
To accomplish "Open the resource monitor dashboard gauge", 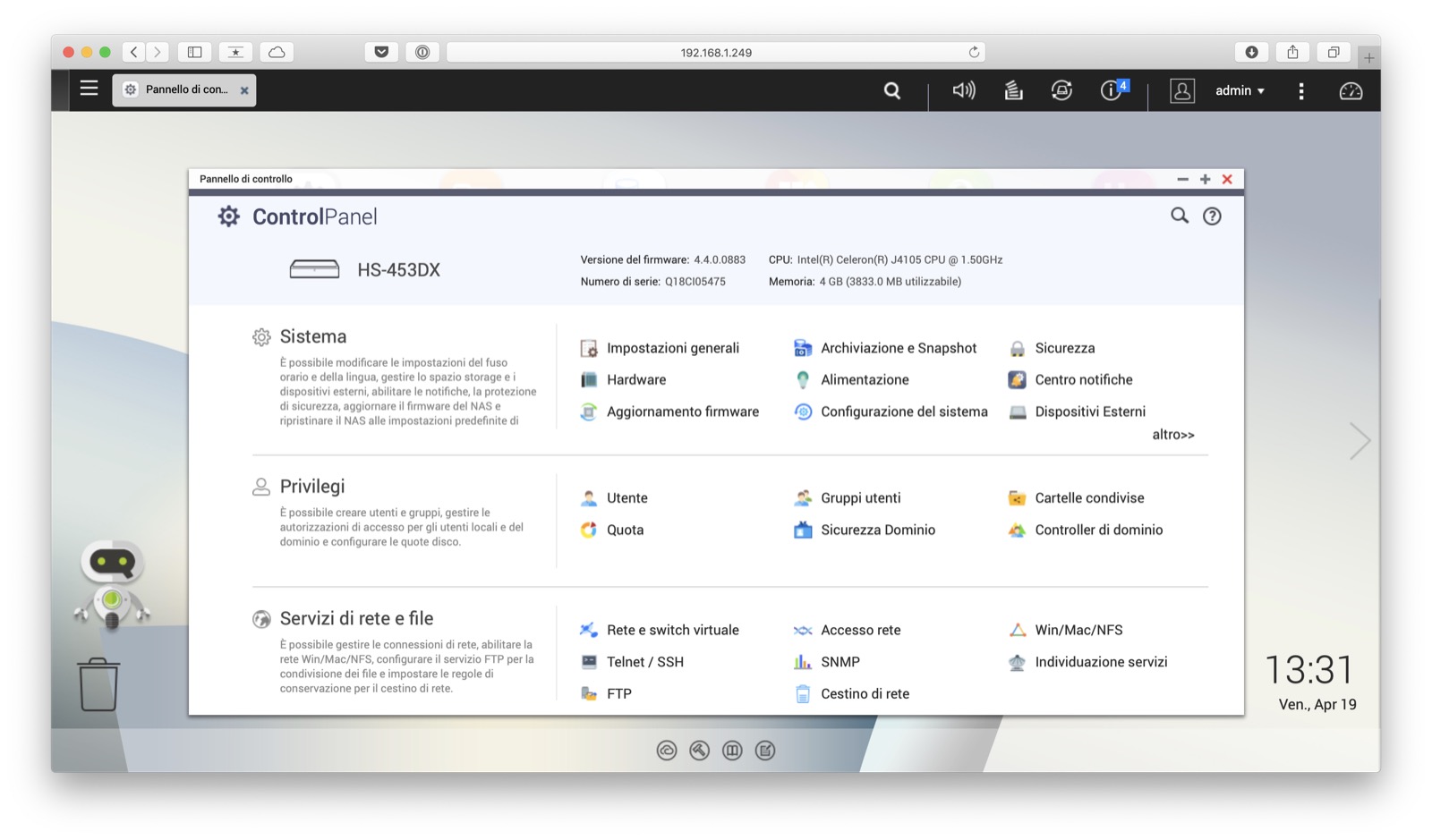I will coord(1351,90).
